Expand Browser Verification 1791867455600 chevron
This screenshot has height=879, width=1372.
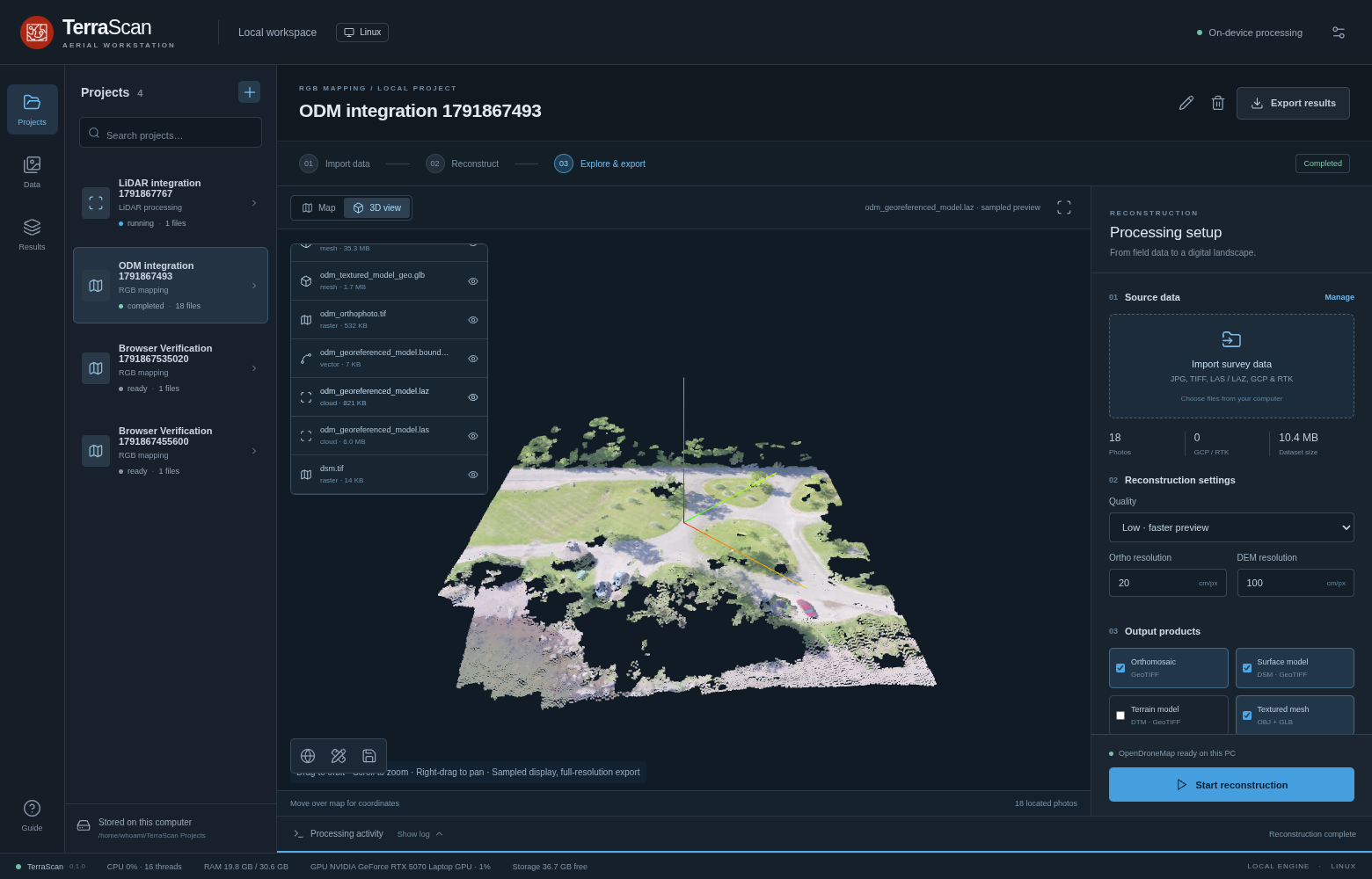click(254, 451)
